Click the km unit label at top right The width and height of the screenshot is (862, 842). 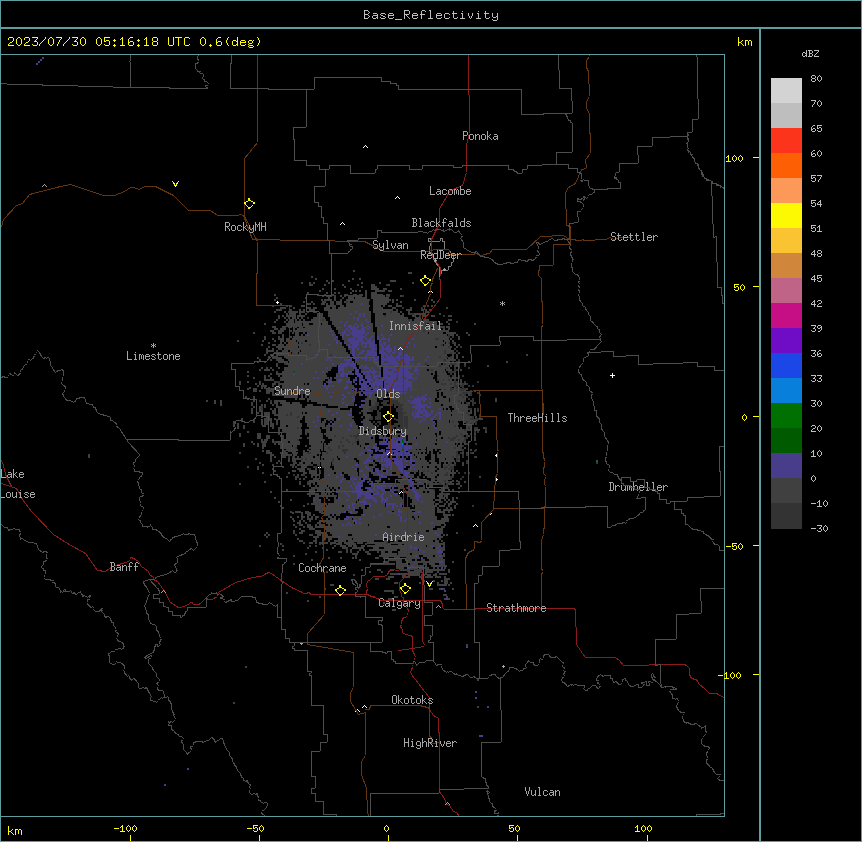pos(744,42)
